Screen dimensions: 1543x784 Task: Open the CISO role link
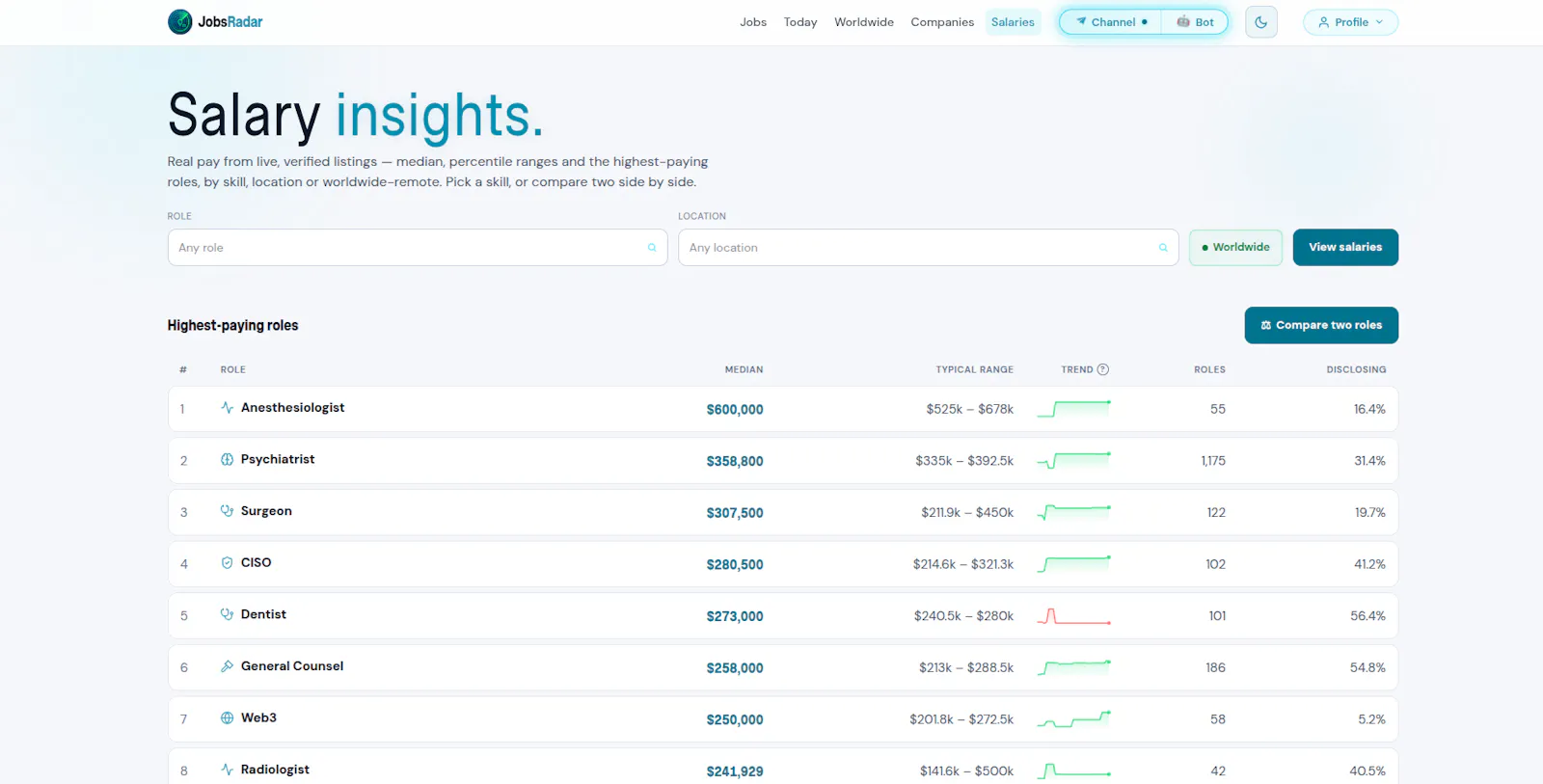(x=256, y=562)
